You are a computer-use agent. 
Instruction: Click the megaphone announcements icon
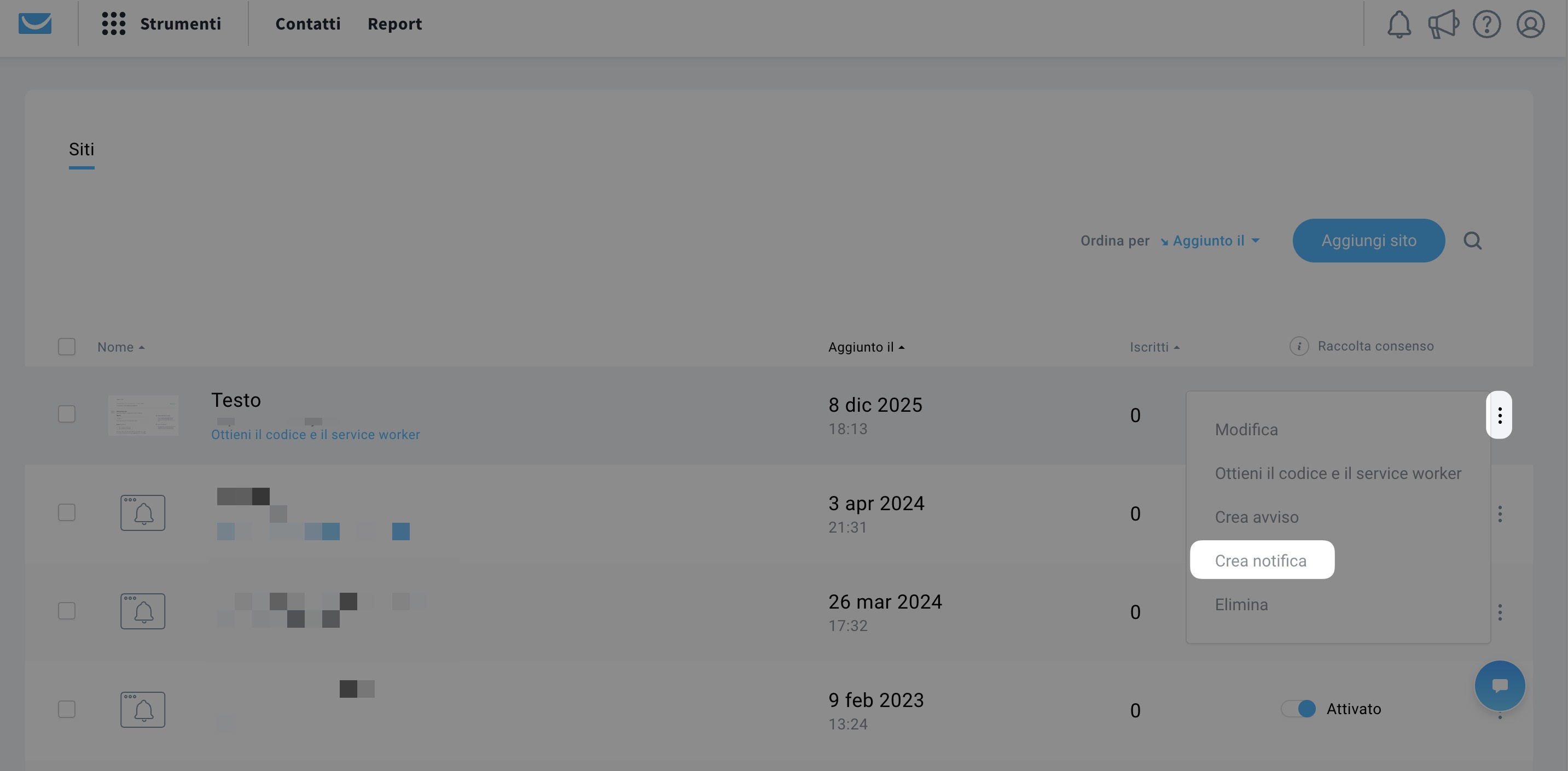[x=1443, y=25]
